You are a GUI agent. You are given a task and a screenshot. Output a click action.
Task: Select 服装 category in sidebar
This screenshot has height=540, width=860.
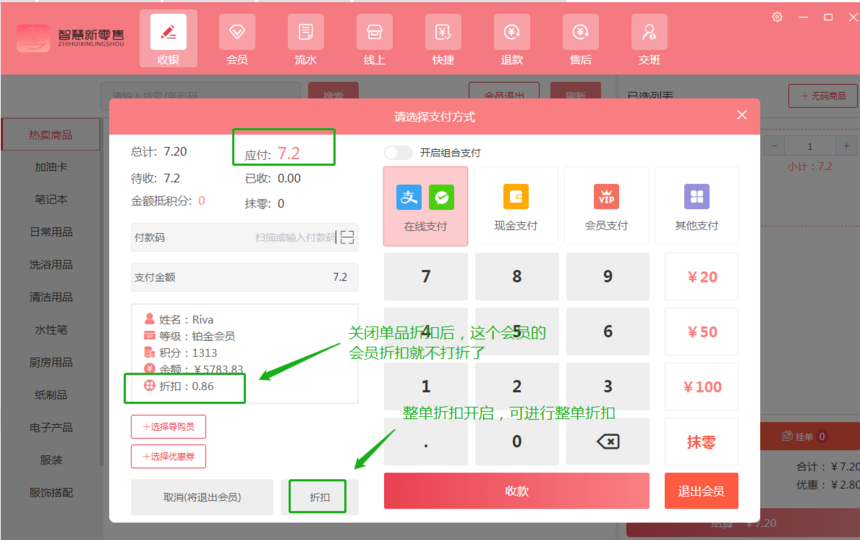click(x=50, y=459)
